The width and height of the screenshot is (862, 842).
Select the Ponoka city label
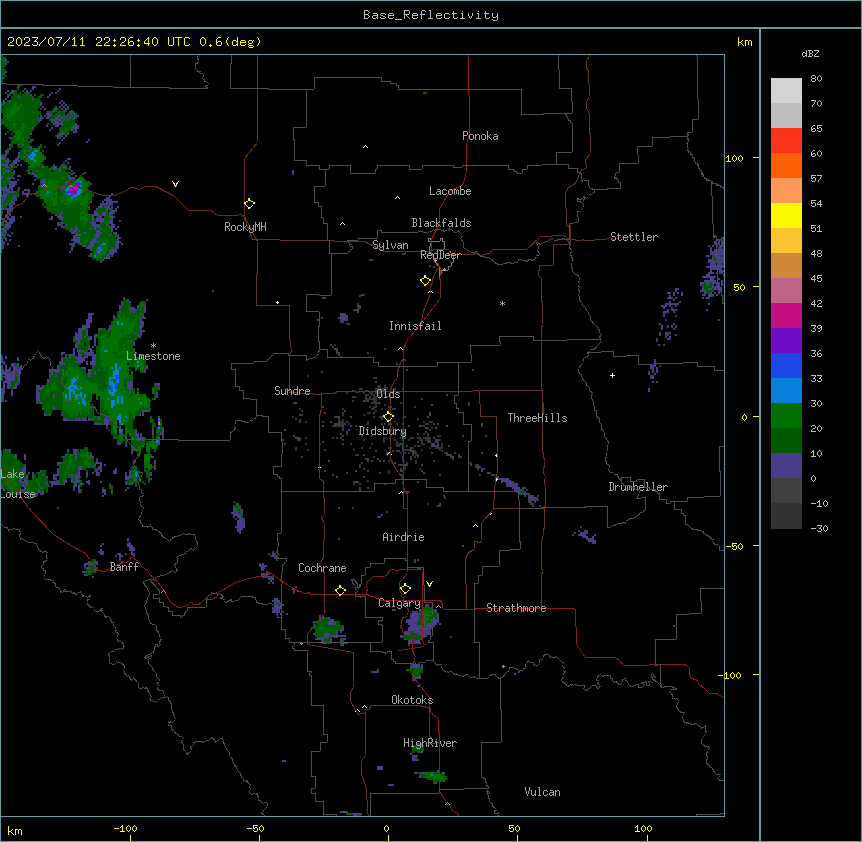(x=480, y=136)
